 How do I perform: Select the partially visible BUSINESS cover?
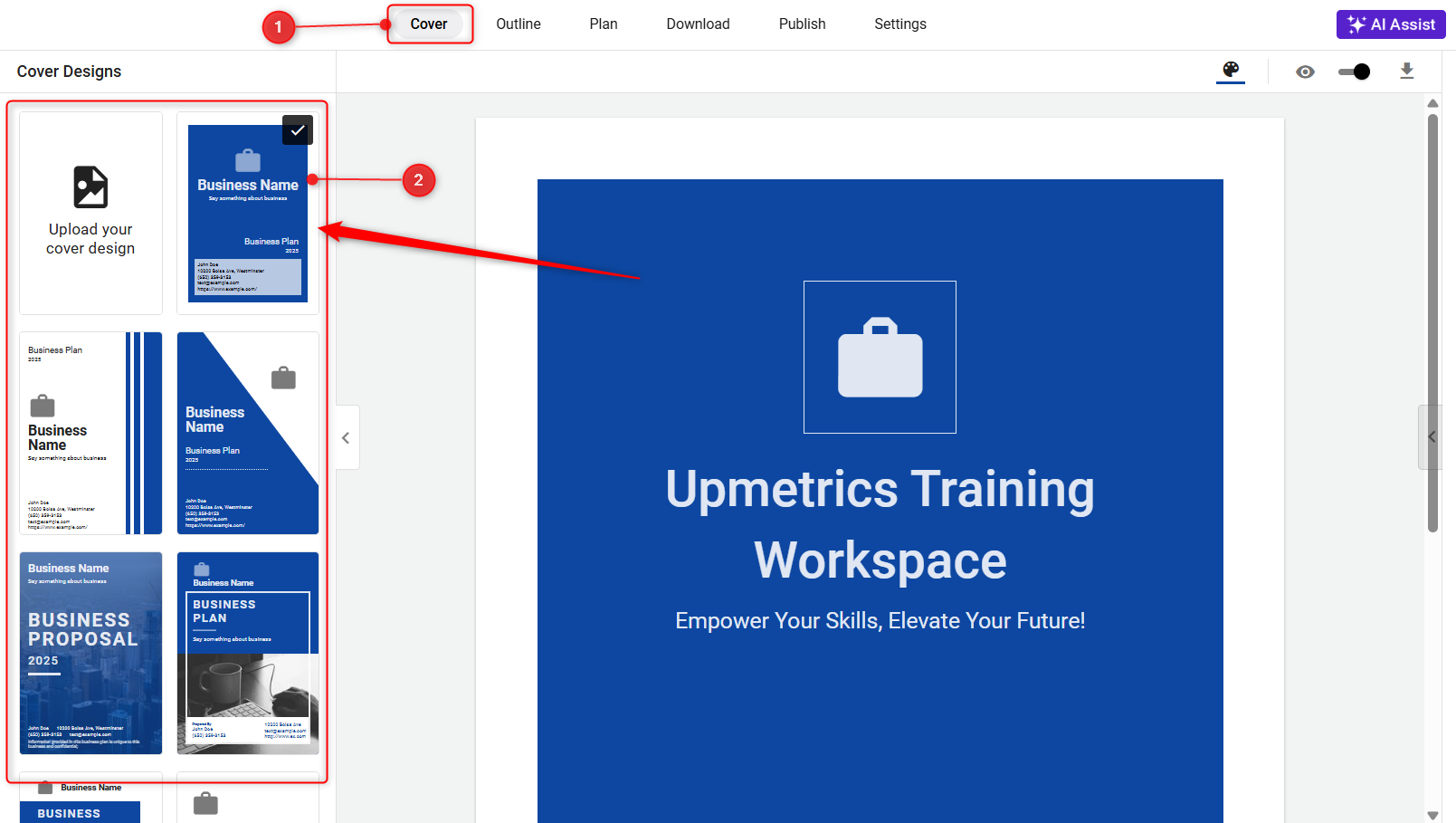point(90,798)
